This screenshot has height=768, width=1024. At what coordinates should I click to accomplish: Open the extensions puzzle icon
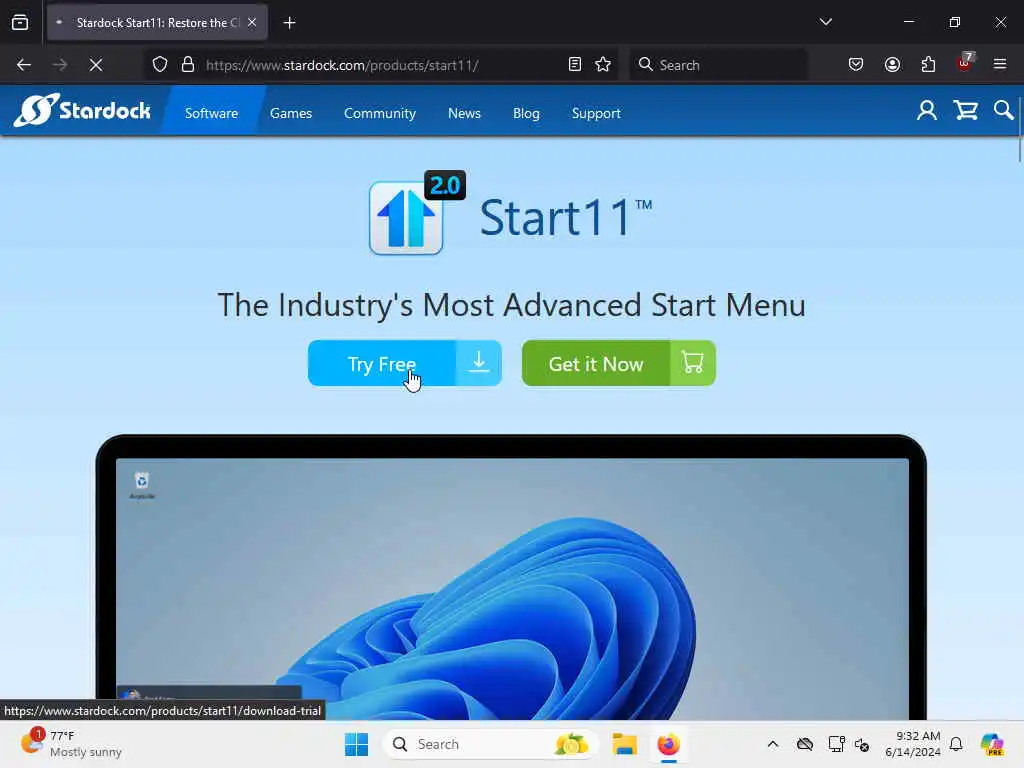[x=928, y=65]
